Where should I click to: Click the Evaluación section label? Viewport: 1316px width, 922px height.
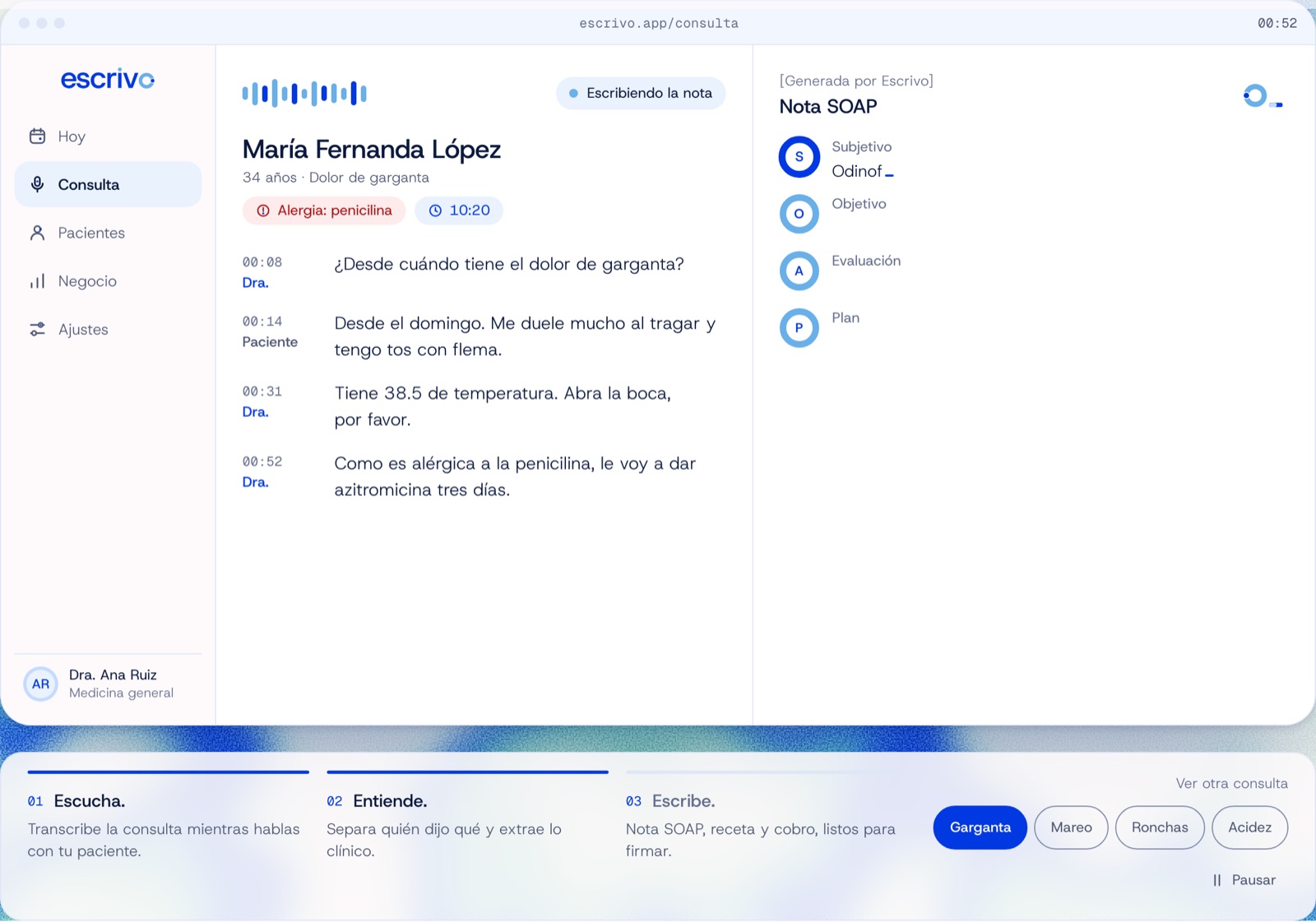(x=866, y=261)
